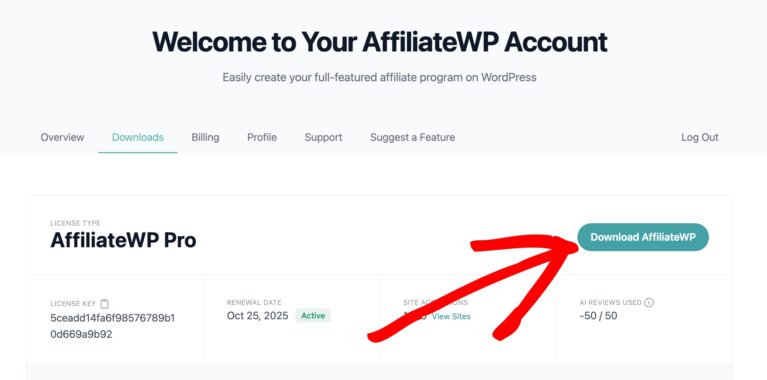Click the Oct 25, 2025 renewal date
Screen dimensions: 767x380
257,315
